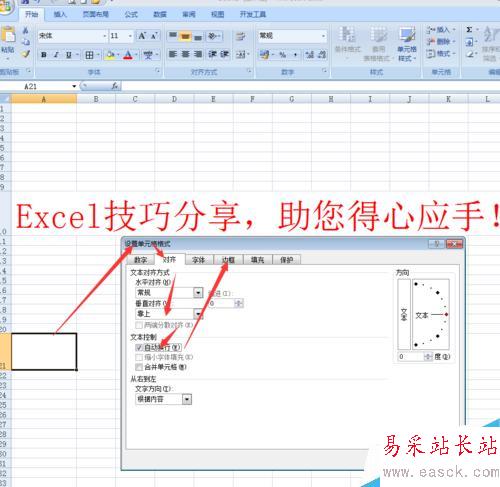Click the orientation dial 文本 pointer

[432, 315]
